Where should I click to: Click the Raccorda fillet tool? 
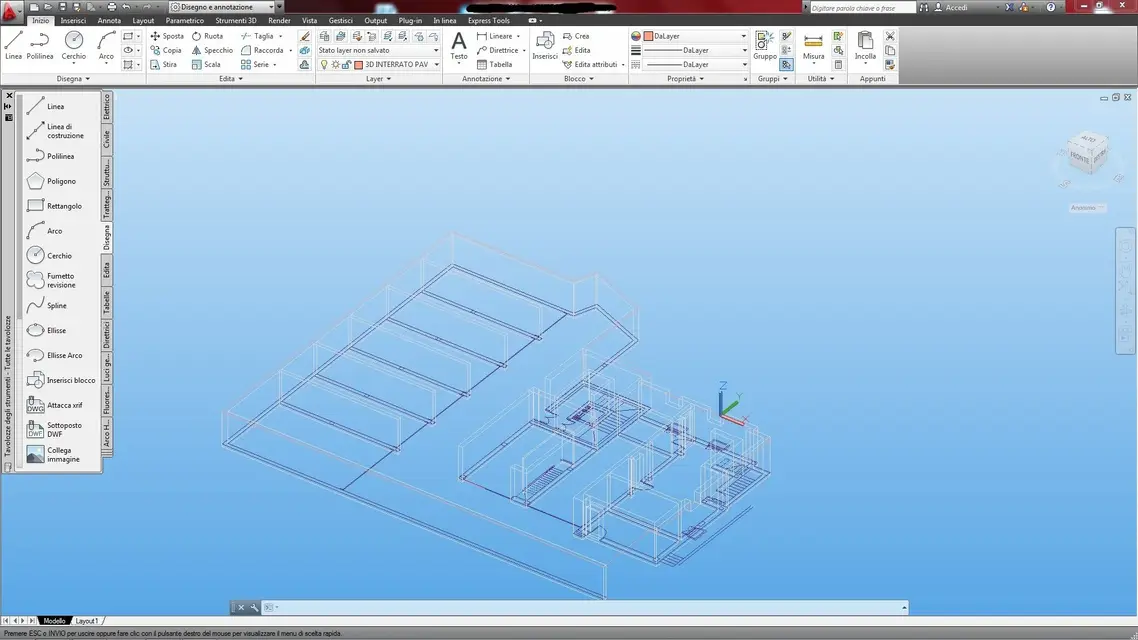tap(262, 50)
